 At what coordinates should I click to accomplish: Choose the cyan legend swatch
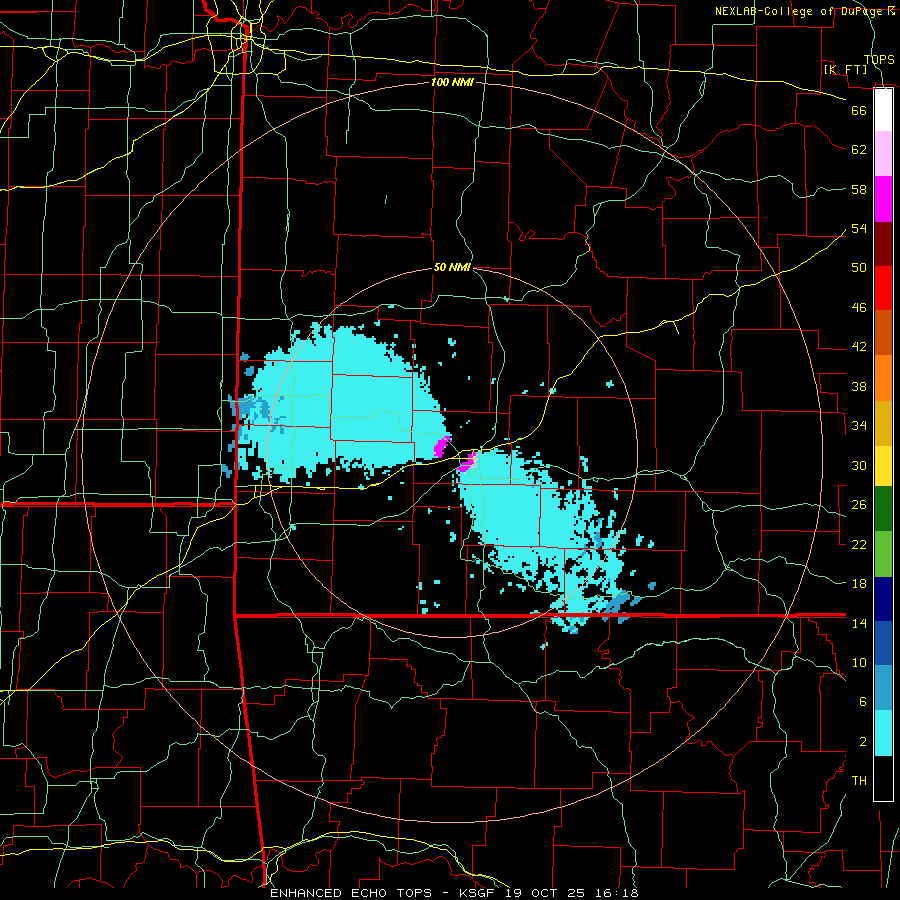click(883, 733)
